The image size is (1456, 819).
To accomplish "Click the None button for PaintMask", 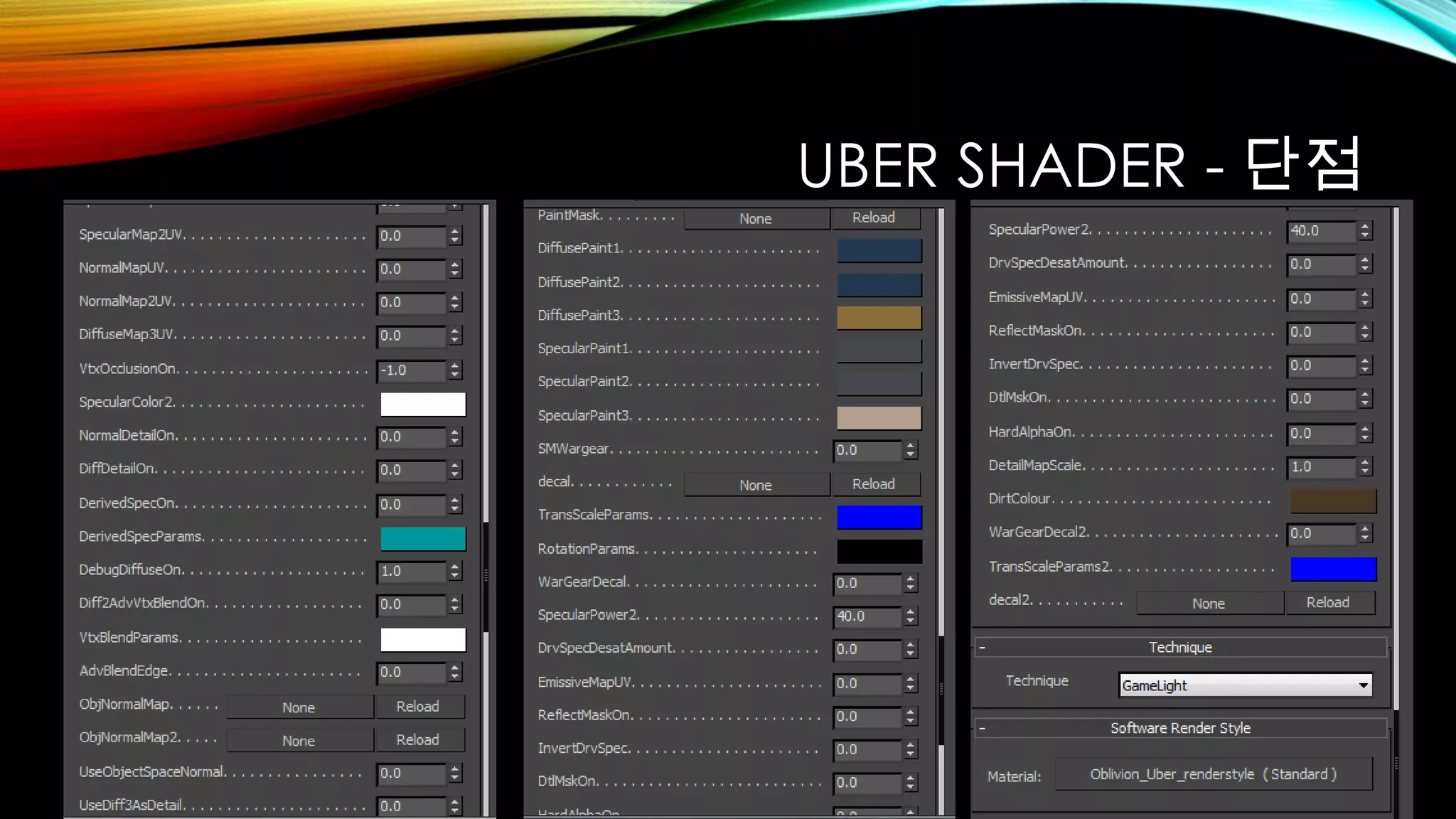I will point(756,218).
